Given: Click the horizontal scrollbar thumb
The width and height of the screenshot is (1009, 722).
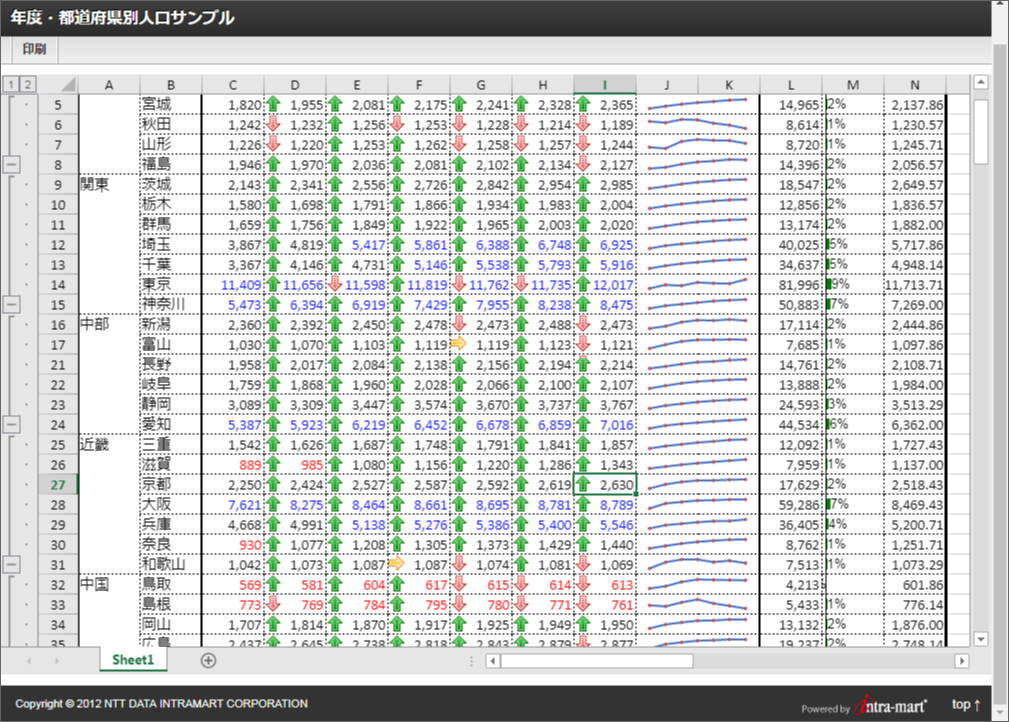Looking at the screenshot, I should (x=597, y=661).
